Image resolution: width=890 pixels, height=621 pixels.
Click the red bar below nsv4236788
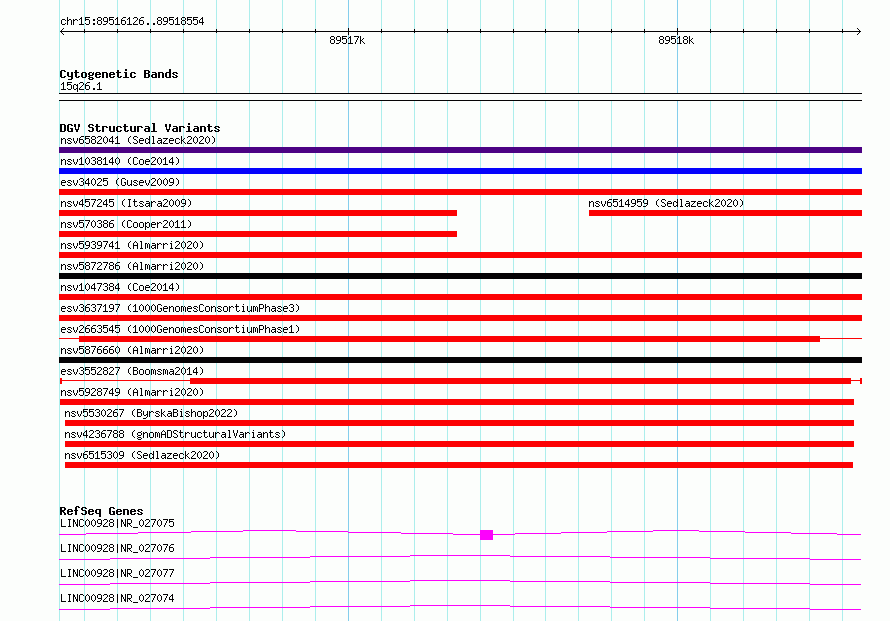(459, 444)
